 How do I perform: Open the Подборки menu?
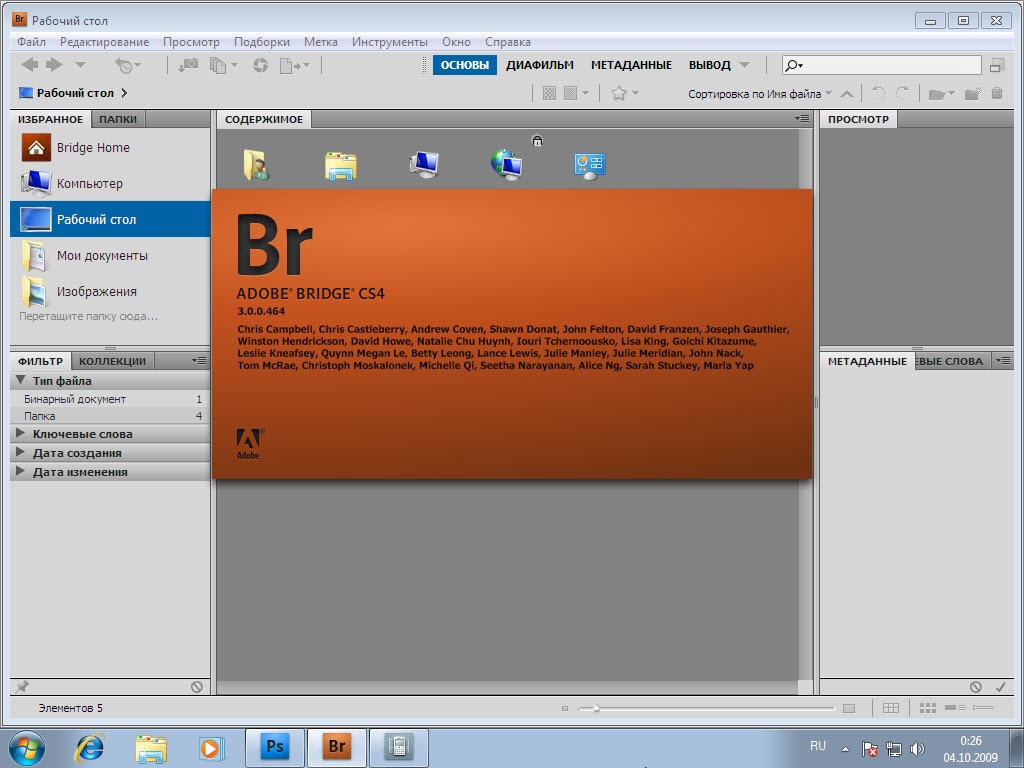[262, 42]
